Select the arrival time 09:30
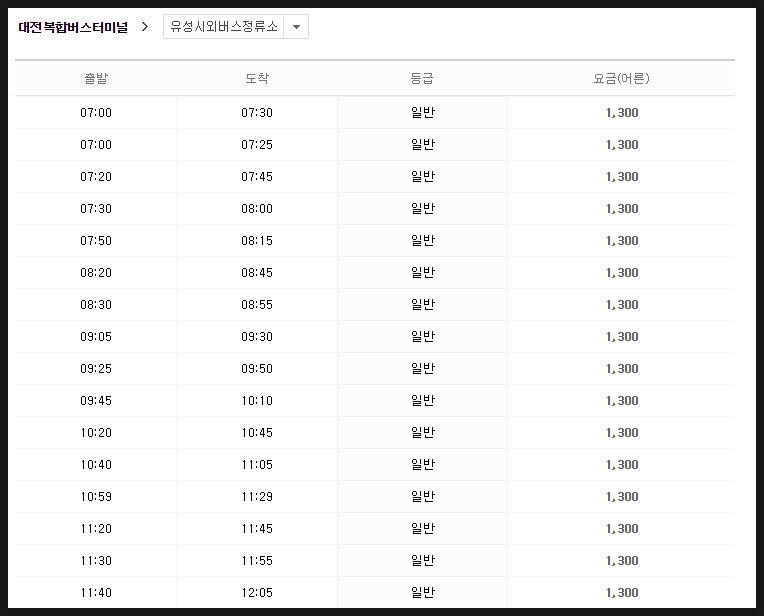Image resolution: width=764 pixels, height=616 pixels. coord(257,337)
